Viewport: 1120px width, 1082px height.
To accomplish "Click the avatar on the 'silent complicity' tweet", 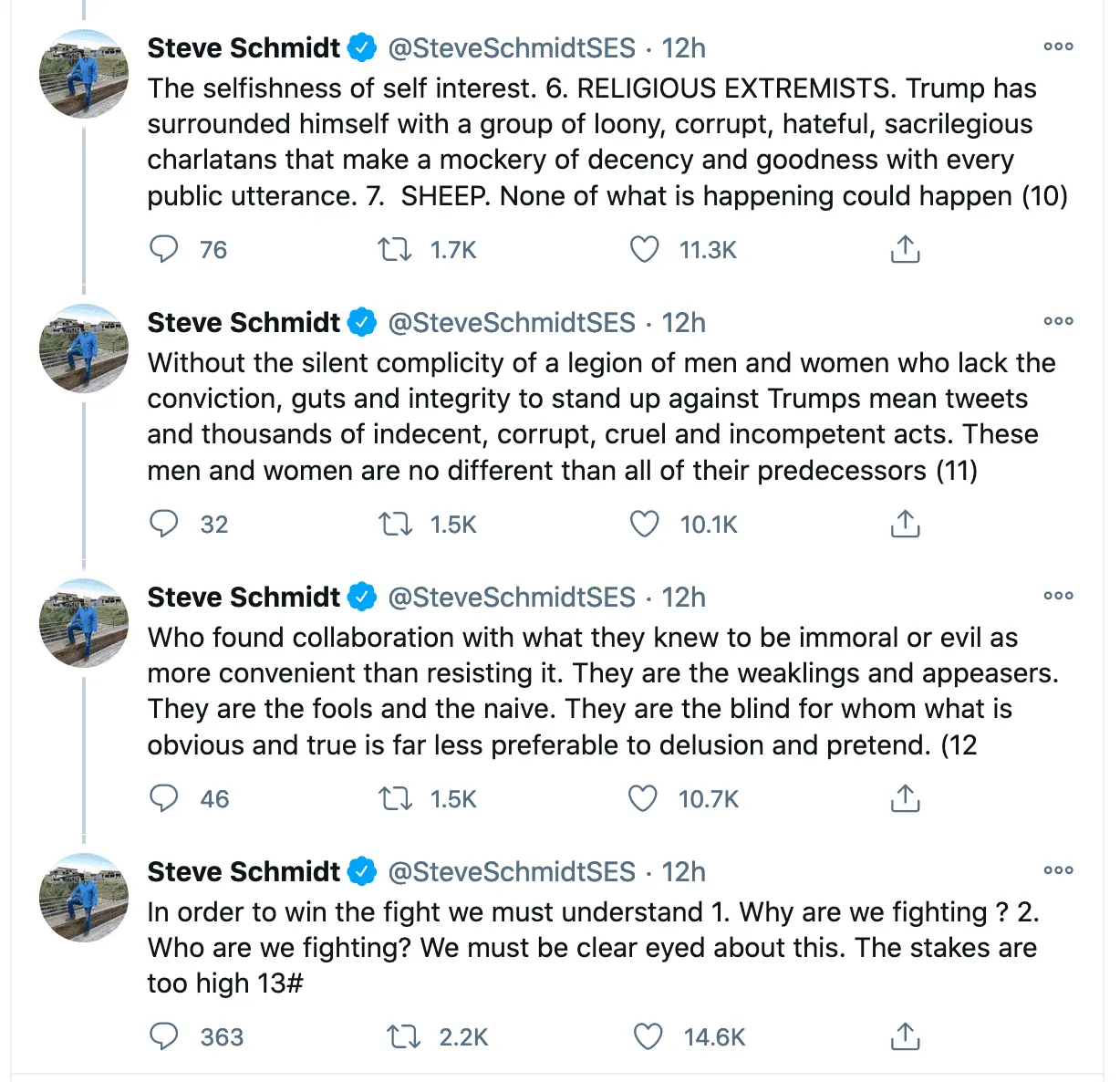I will 84,349.
